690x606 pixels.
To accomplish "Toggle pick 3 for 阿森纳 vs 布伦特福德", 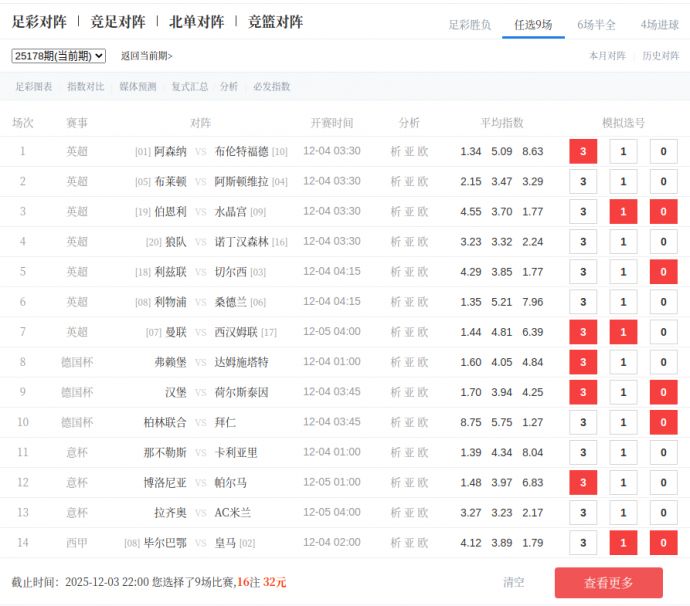I will point(583,152).
